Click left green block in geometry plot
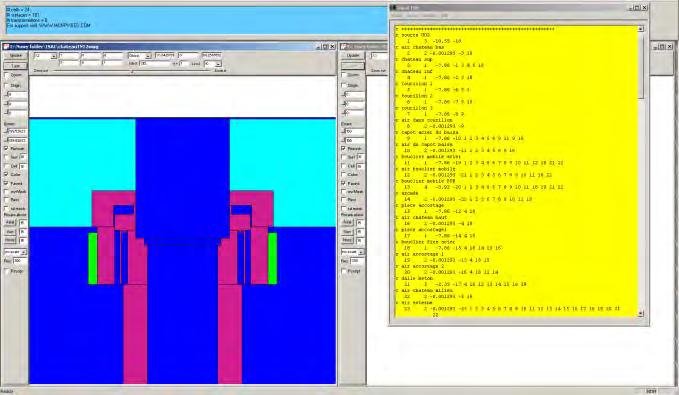 click(x=93, y=259)
